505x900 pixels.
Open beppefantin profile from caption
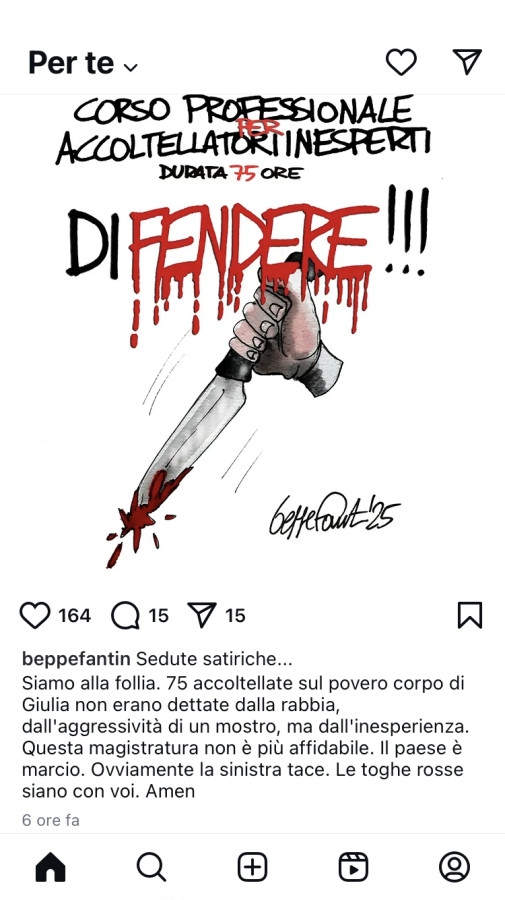(x=76, y=659)
